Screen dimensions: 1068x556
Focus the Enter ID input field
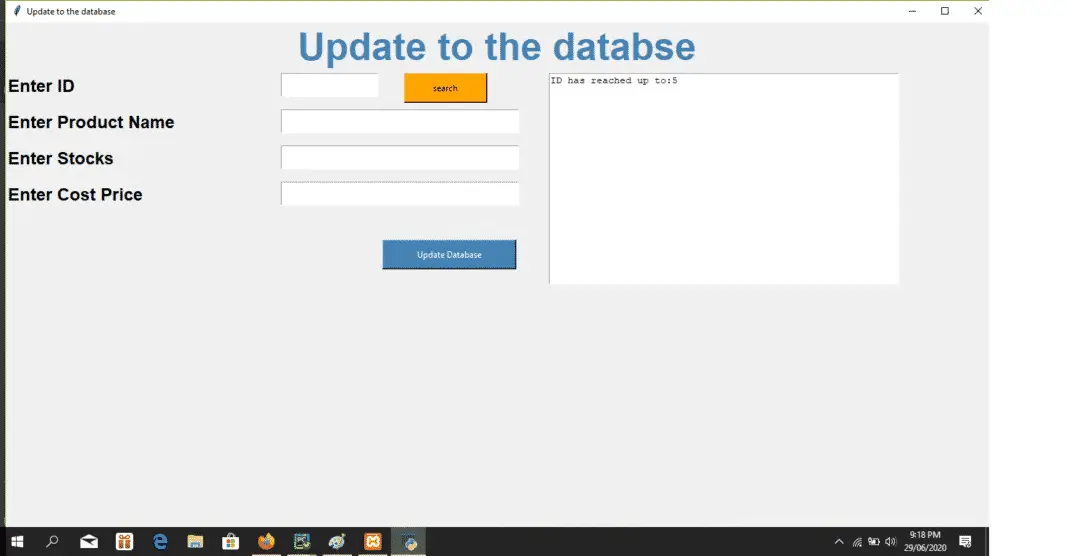click(x=330, y=85)
